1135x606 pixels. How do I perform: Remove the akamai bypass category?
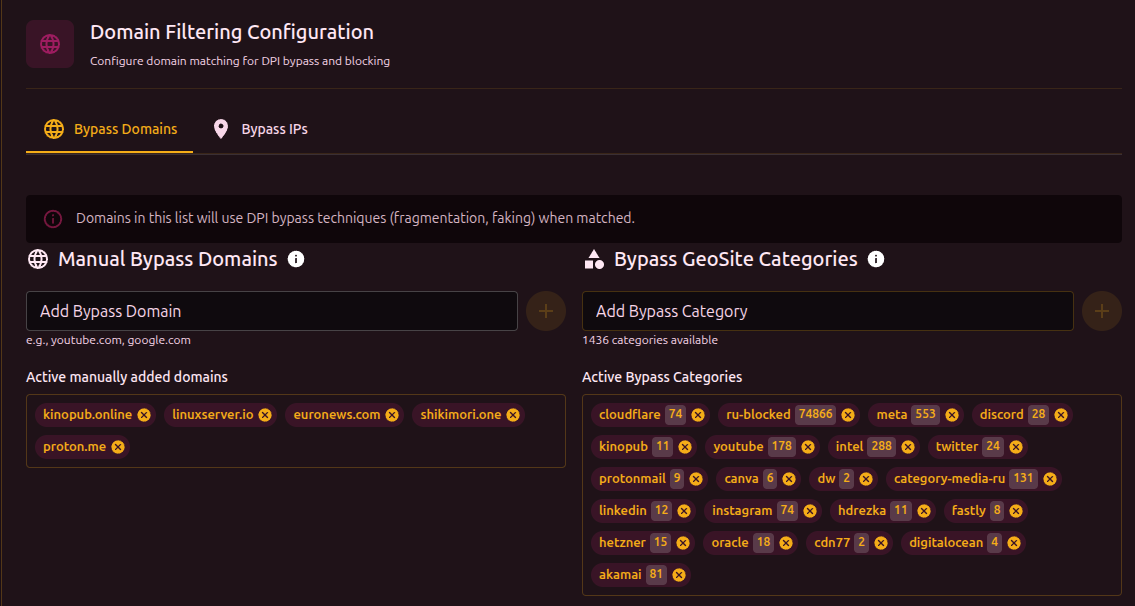click(x=679, y=575)
